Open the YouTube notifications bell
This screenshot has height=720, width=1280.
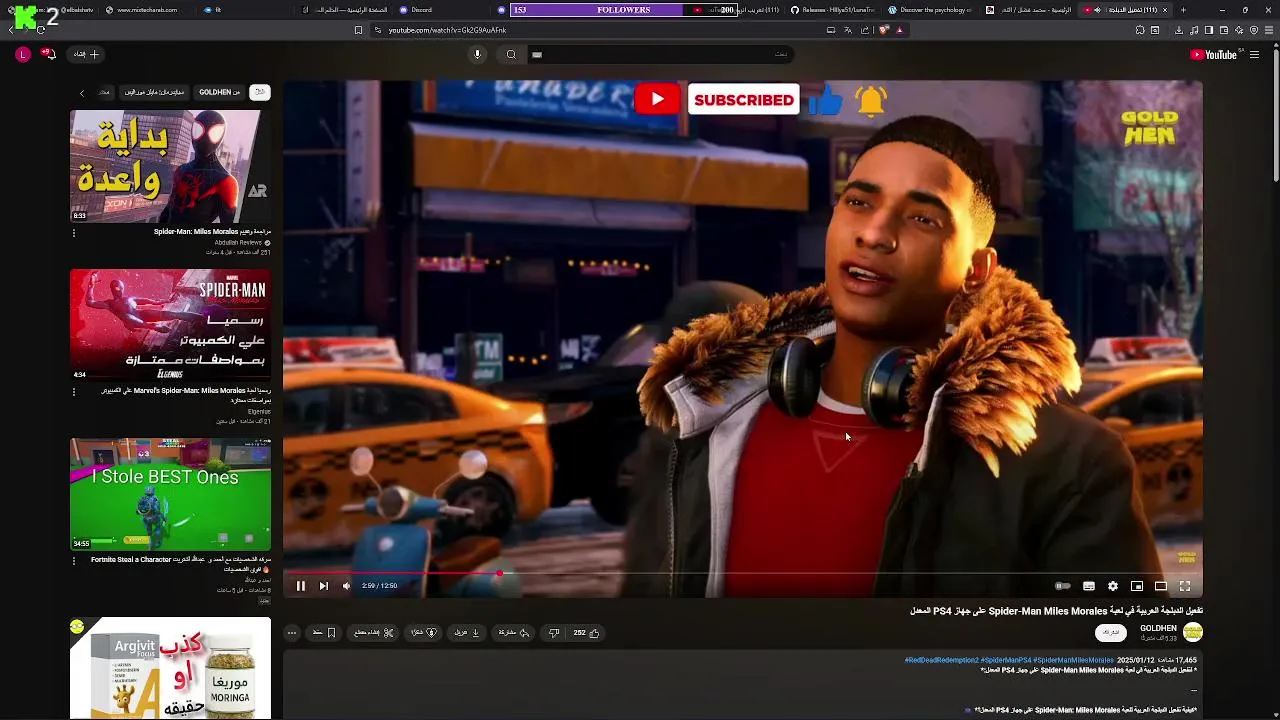(x=49, y=55)
